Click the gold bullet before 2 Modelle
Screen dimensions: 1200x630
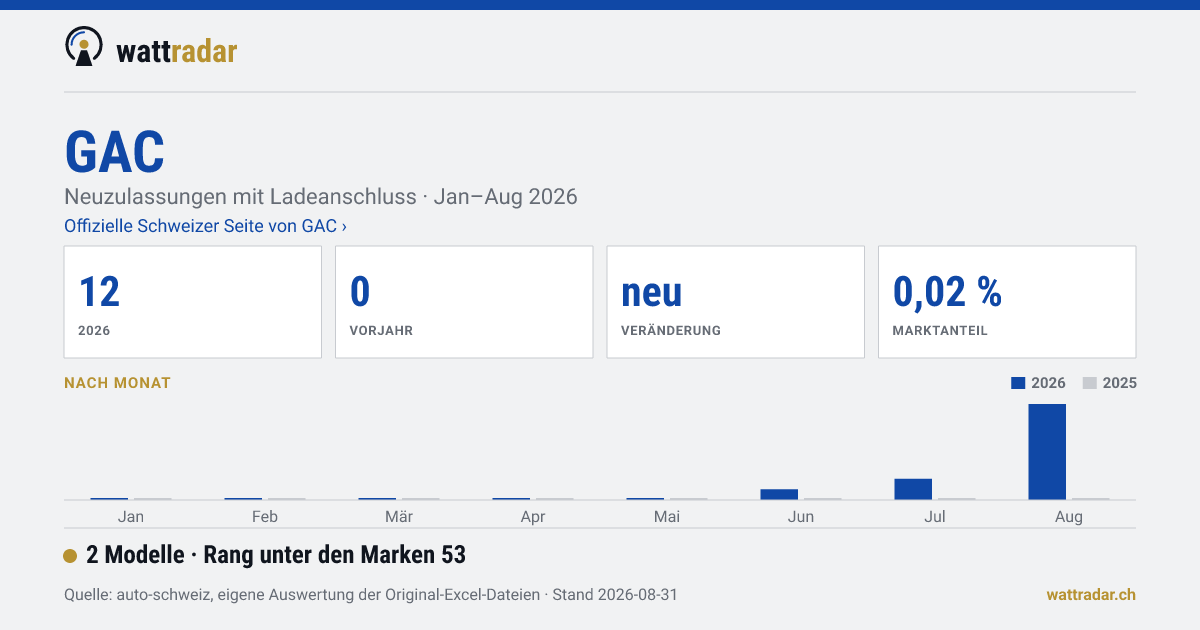70,555
